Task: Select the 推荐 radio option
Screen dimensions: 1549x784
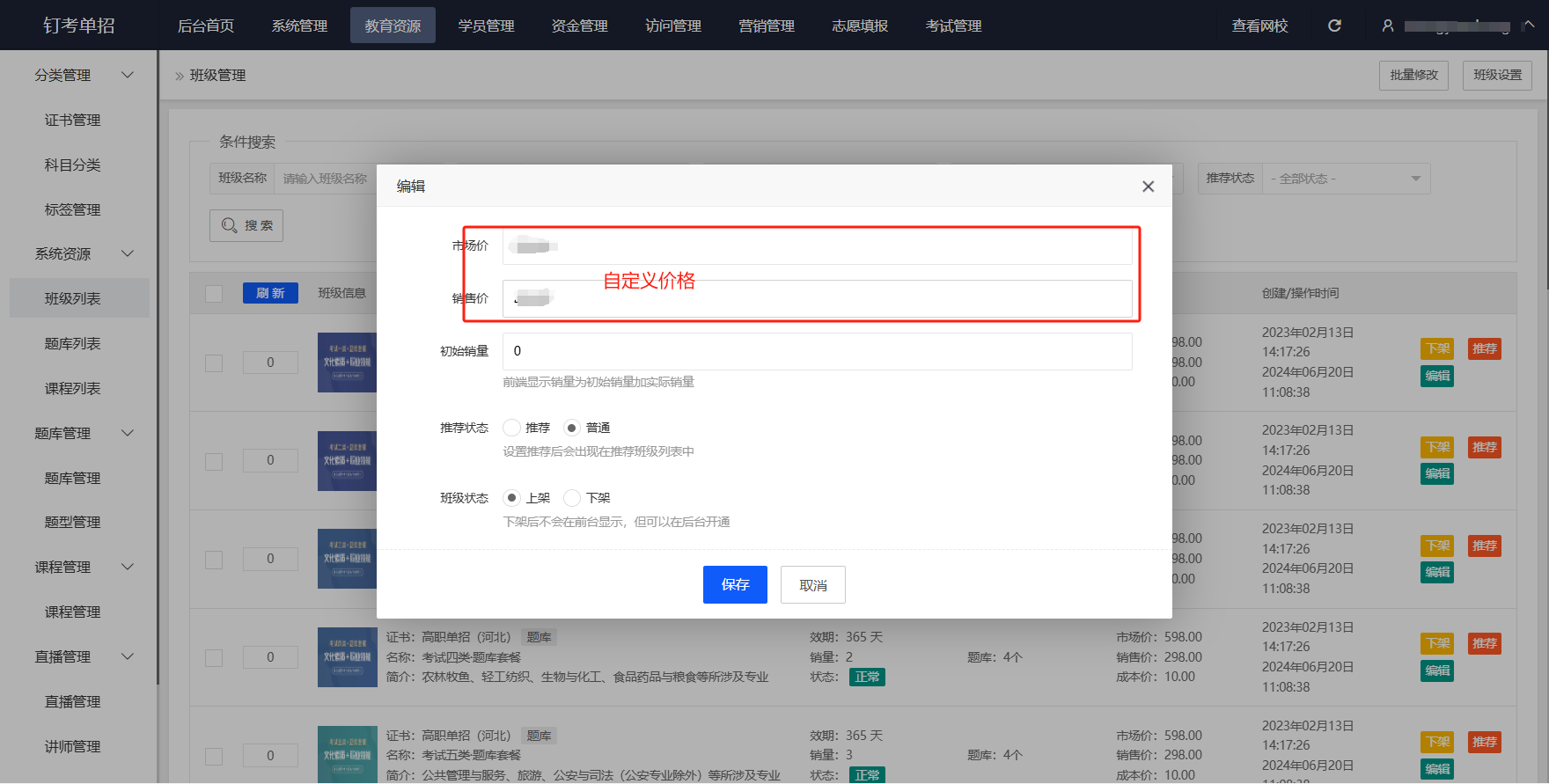Action: 511,428
